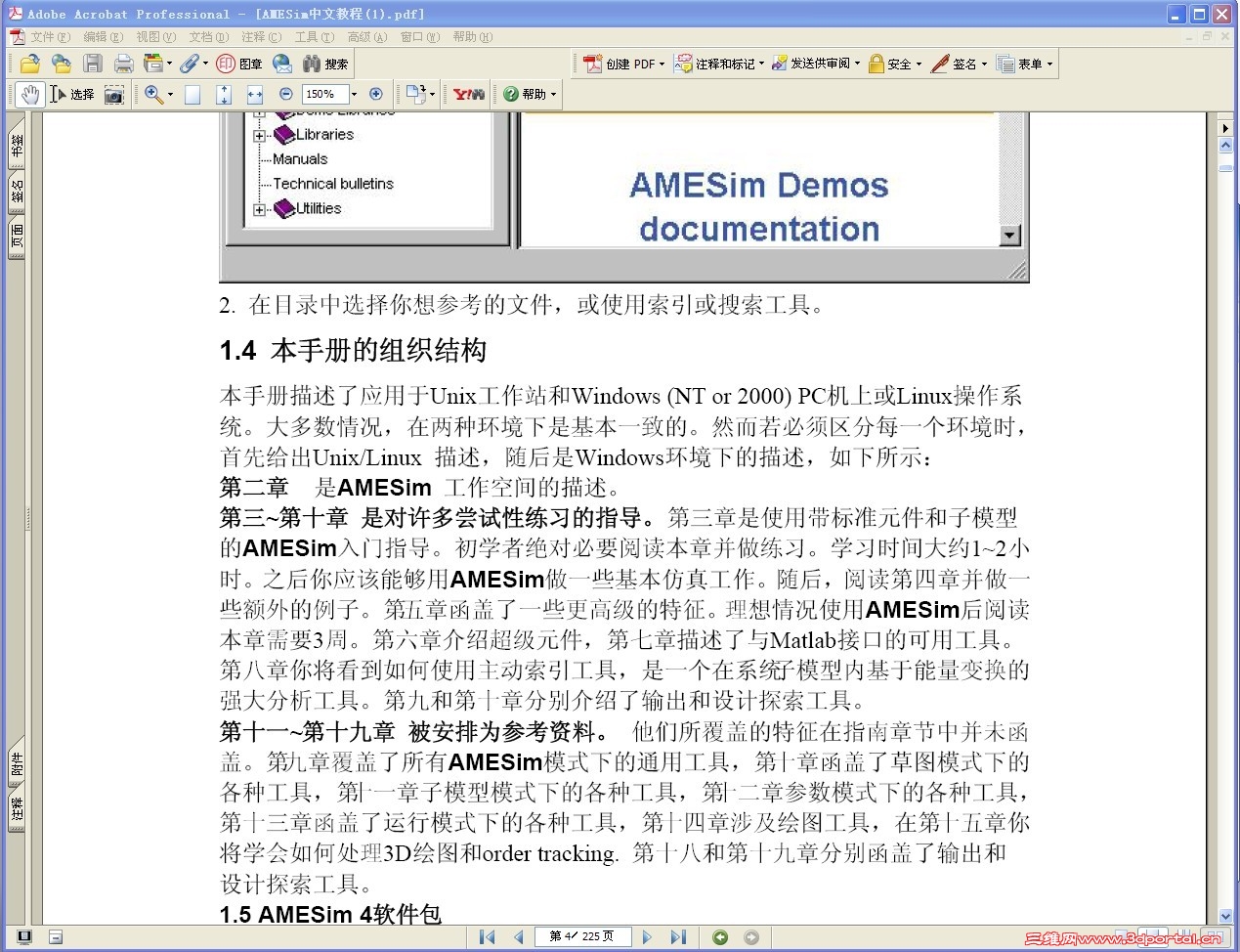
Task: Open the 注释和标记 dropdown
Action: click(719, 64)
